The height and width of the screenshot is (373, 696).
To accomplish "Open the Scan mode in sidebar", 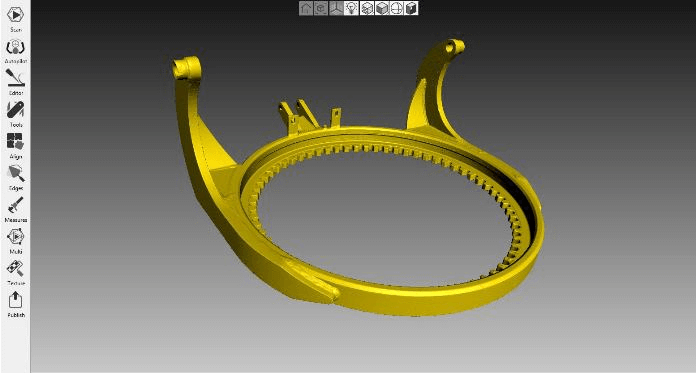I will click(15, 15).
